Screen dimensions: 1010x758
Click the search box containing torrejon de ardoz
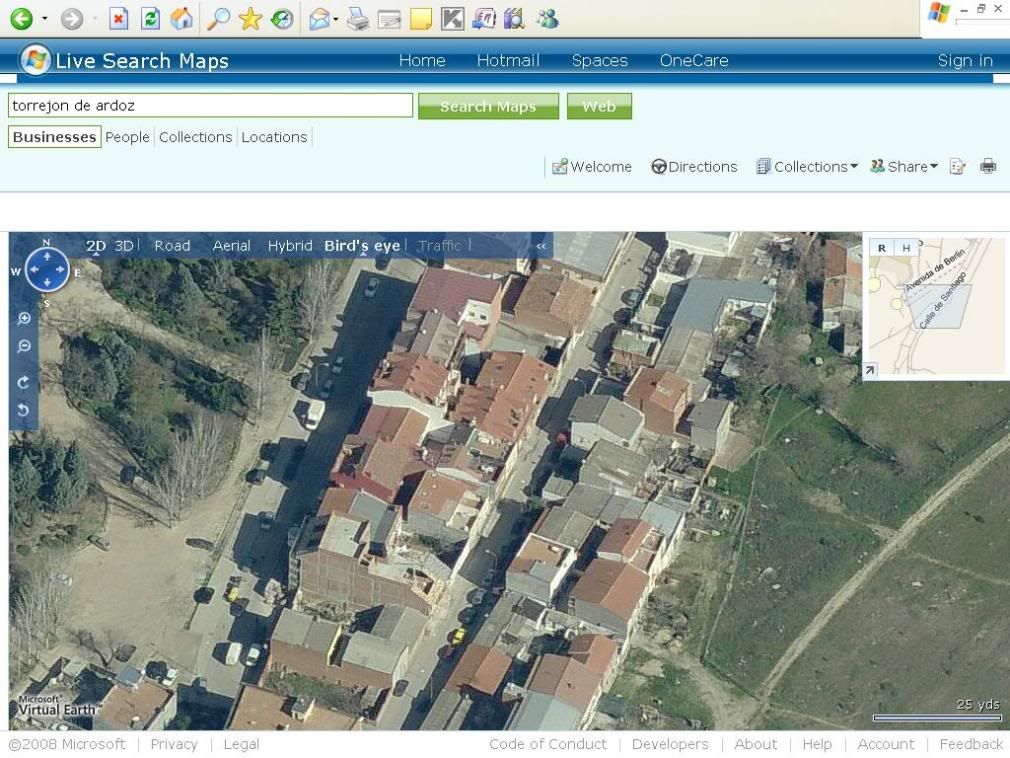pyautogui.click(x=210, y=106)
